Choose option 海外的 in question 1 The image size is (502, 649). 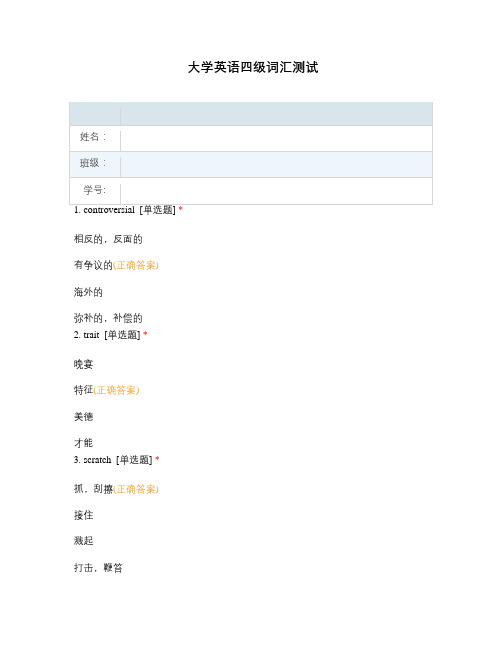tap(88, 292)
